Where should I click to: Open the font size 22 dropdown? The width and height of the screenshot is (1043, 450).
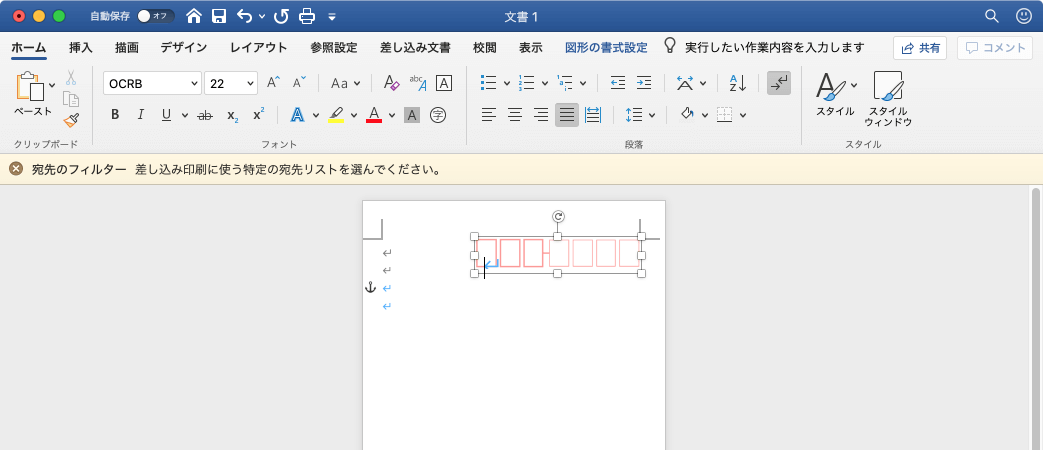251,84
